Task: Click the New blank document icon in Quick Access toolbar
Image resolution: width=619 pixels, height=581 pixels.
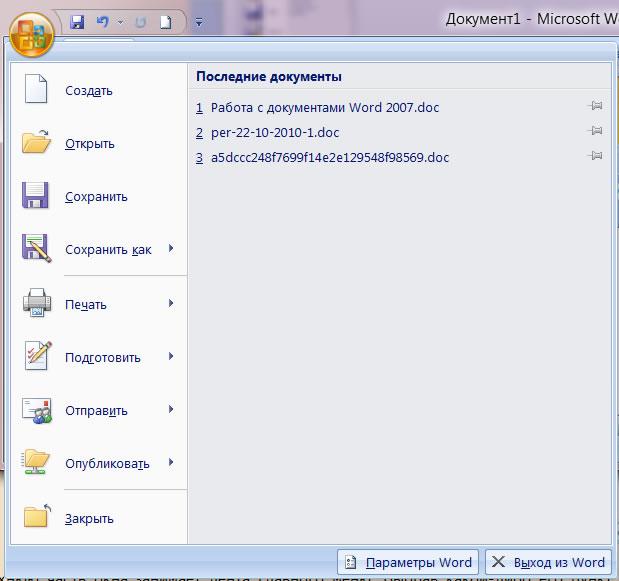Action: click(166, 22)
